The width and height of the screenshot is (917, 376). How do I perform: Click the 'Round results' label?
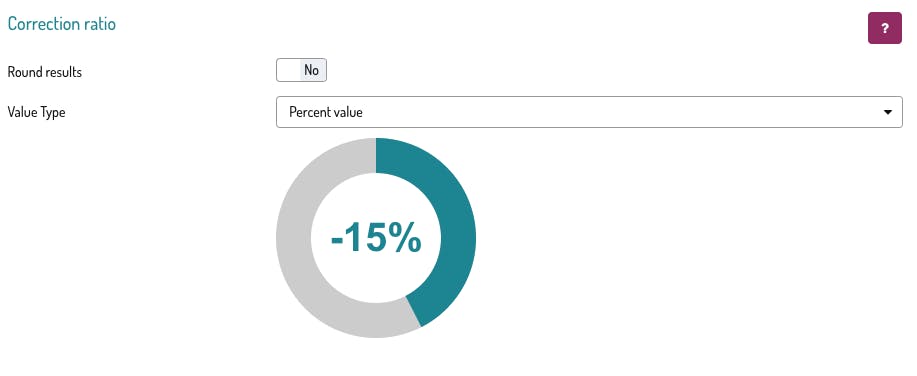pos(44,73)
